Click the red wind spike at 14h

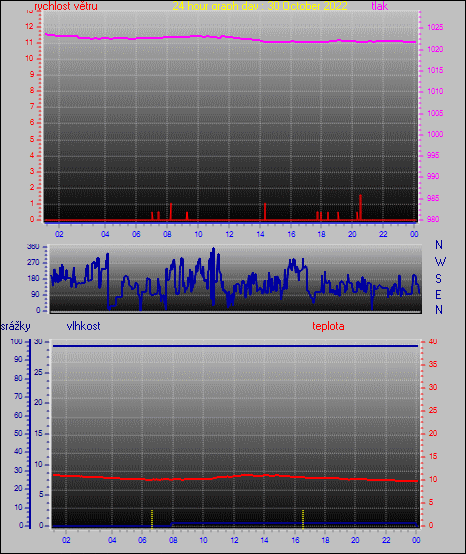[265, 212]
